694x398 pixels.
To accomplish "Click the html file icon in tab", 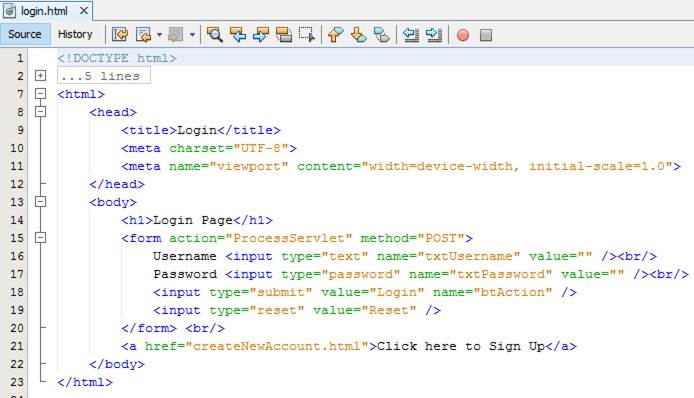I will click(x=10, y=11).
